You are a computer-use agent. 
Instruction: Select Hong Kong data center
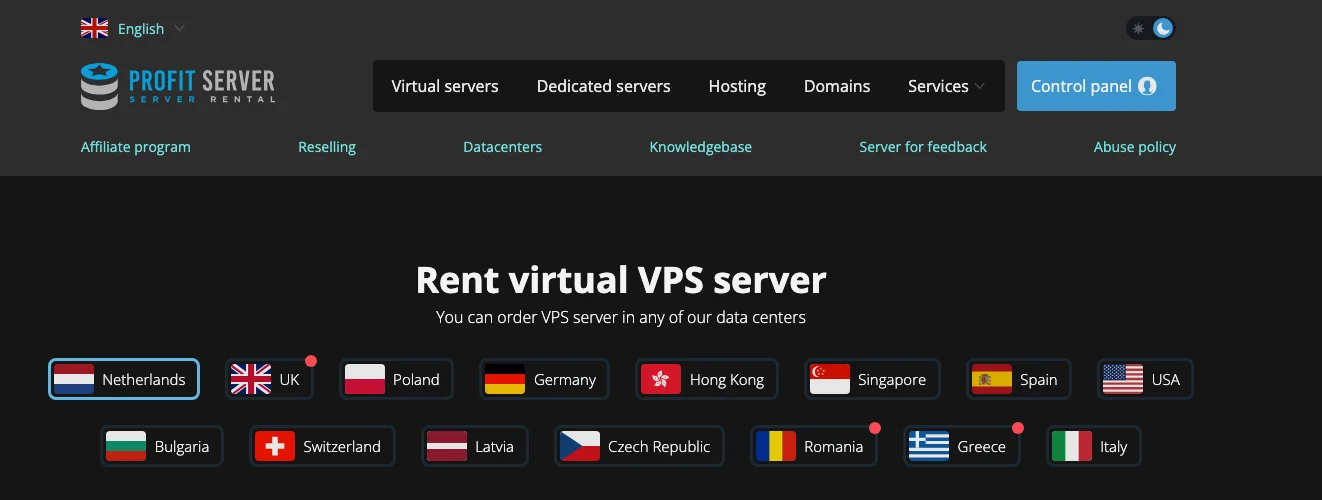(707, 379)
